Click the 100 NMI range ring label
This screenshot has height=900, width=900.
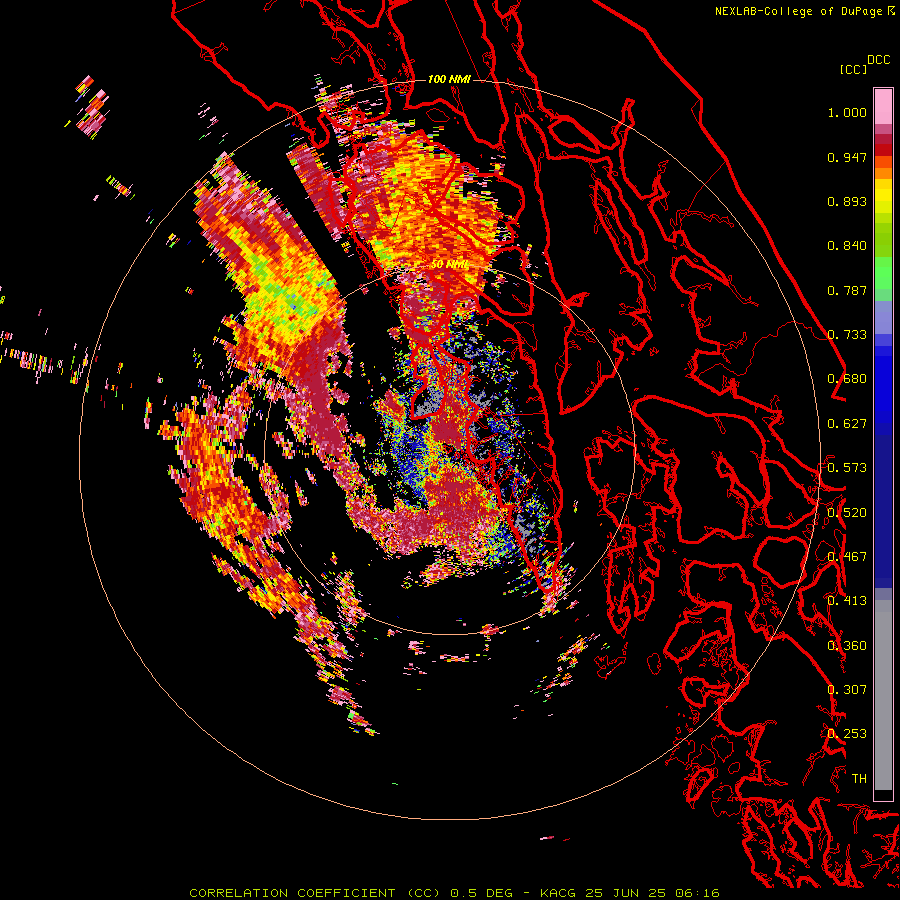pos(449,79)
